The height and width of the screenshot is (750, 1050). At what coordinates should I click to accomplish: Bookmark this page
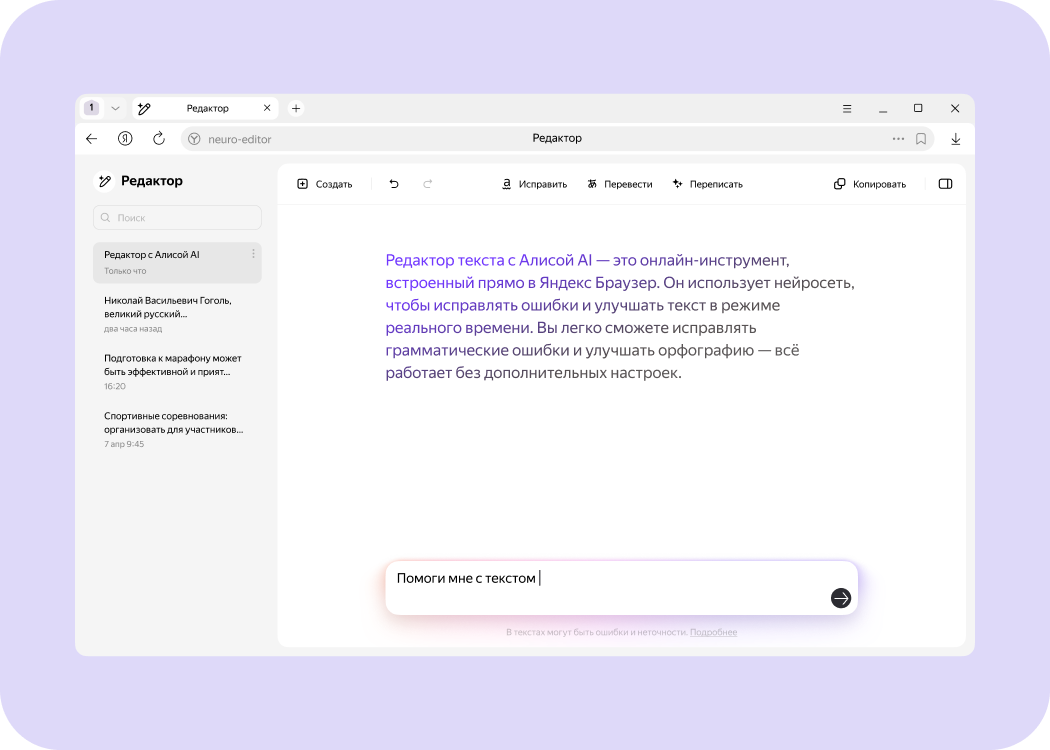921,139
